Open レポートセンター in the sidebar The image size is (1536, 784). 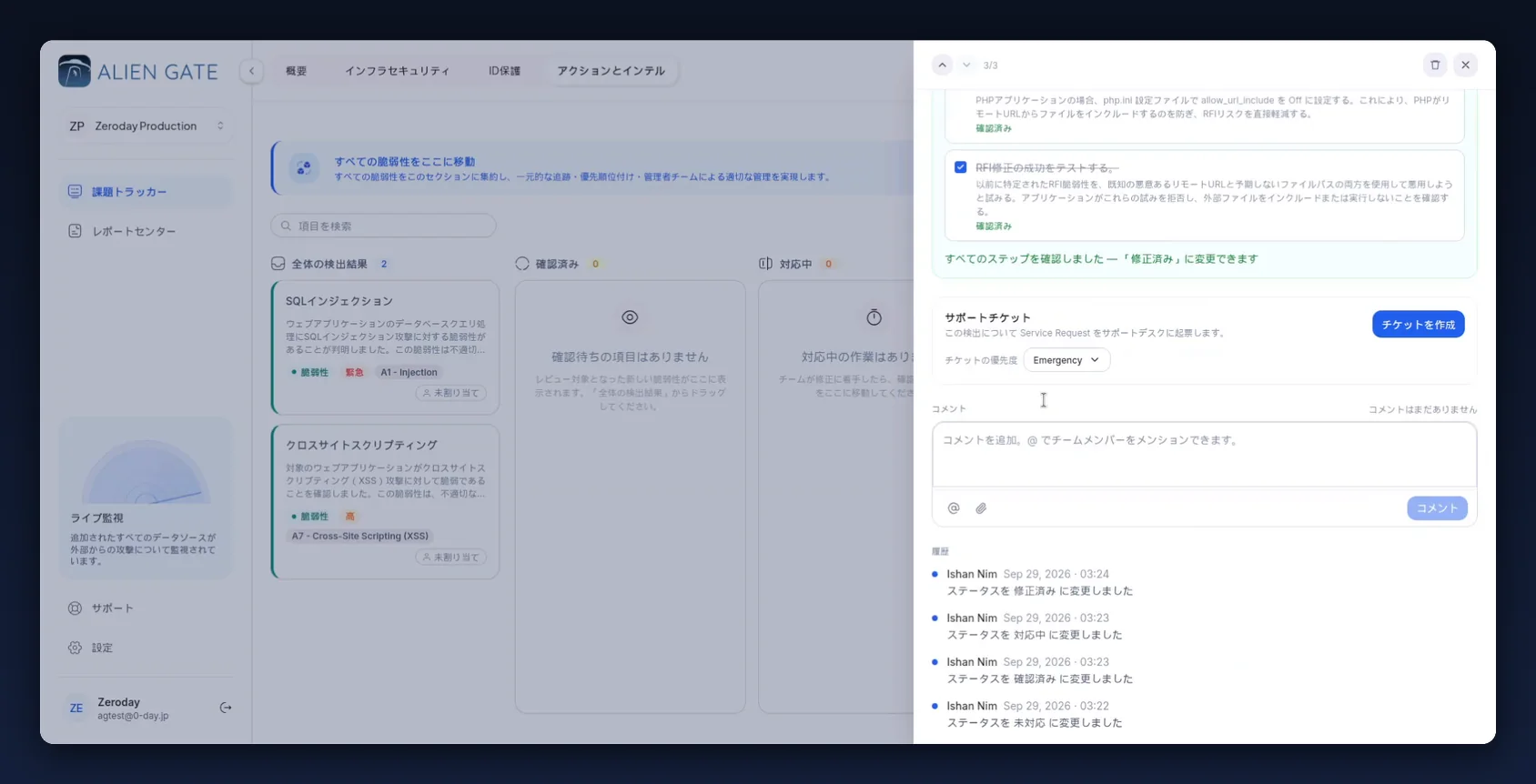146,231
